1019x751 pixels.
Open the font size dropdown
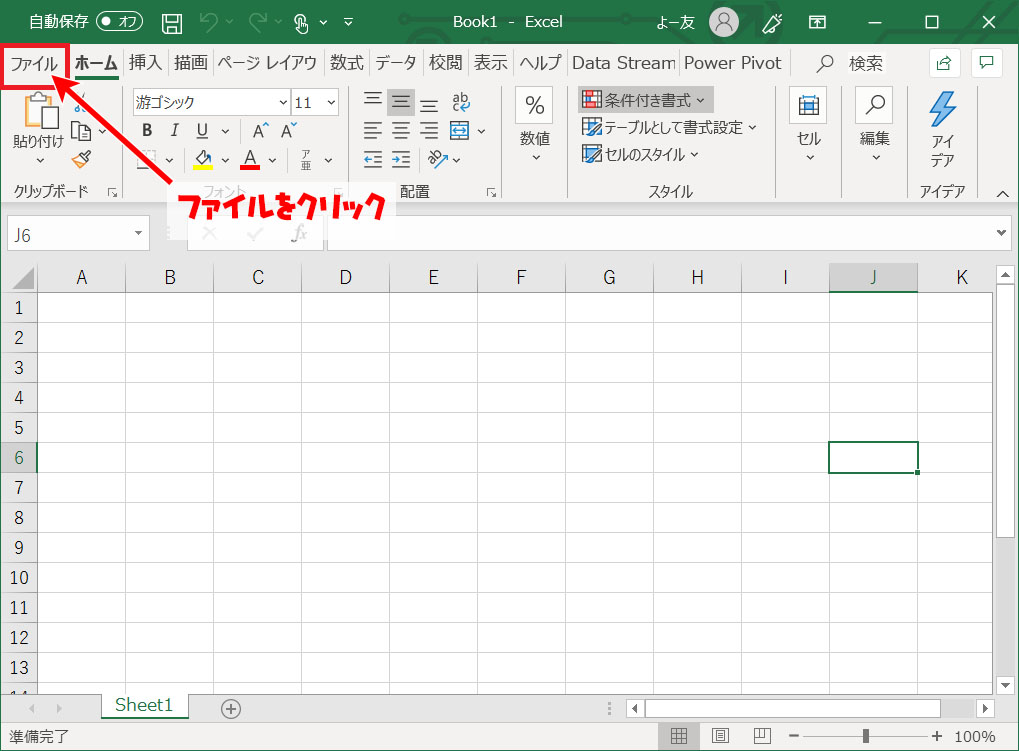click(x=331, y=102)
